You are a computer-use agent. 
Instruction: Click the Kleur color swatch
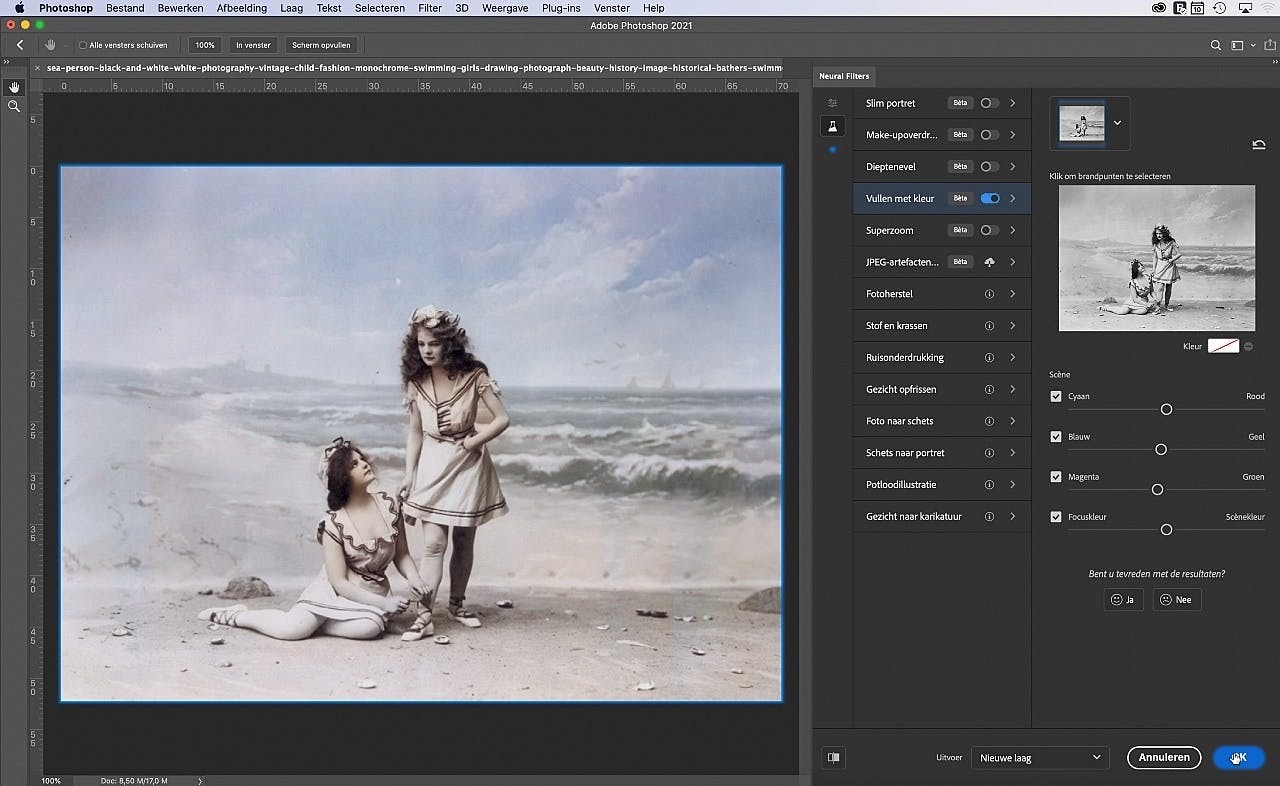1223,346
